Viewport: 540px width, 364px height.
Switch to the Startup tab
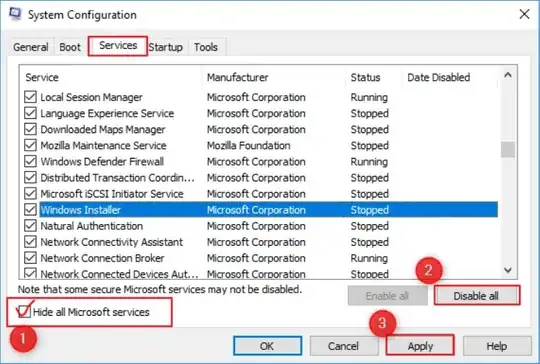[x=166, y=47]
